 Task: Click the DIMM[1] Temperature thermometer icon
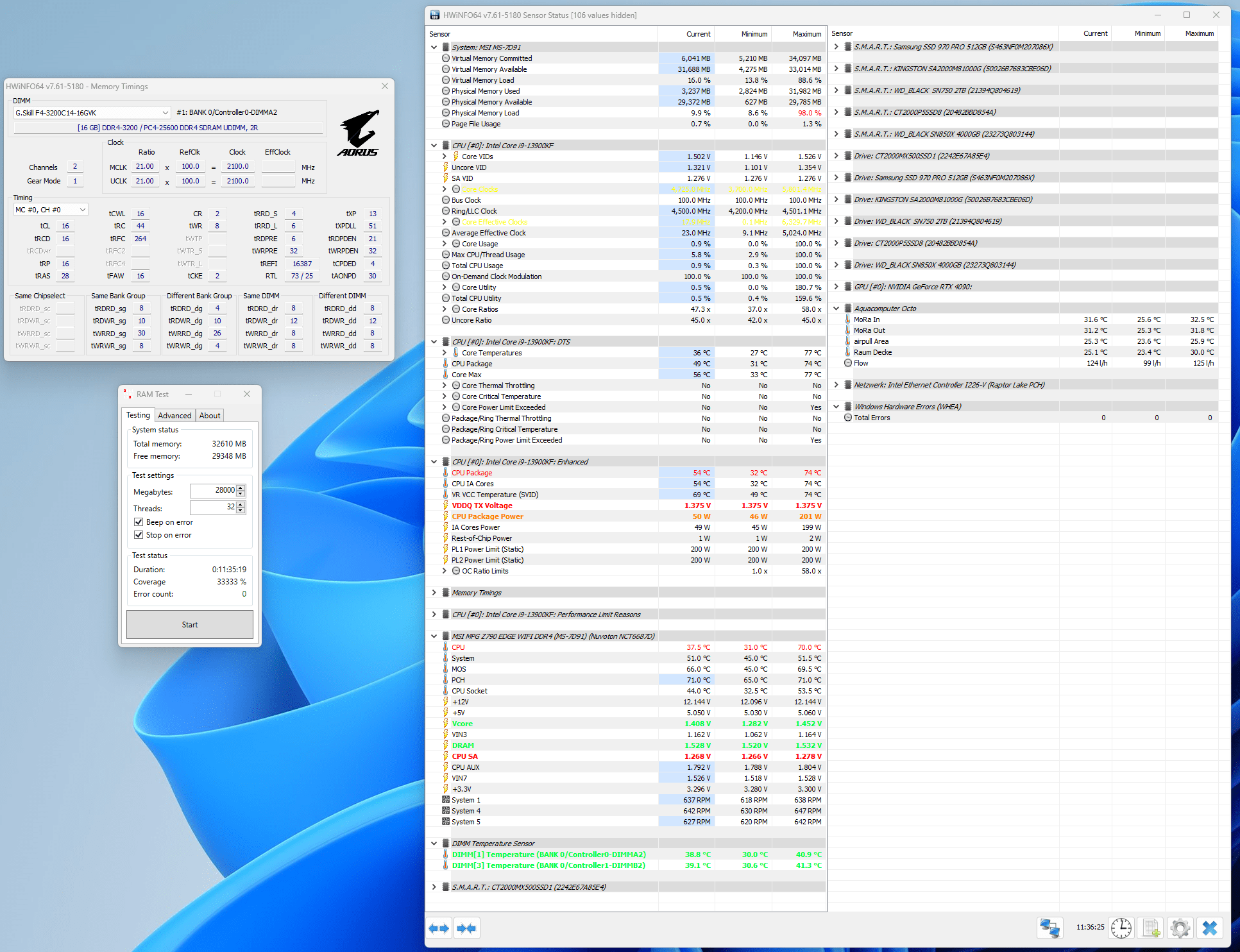pos(445,854)
